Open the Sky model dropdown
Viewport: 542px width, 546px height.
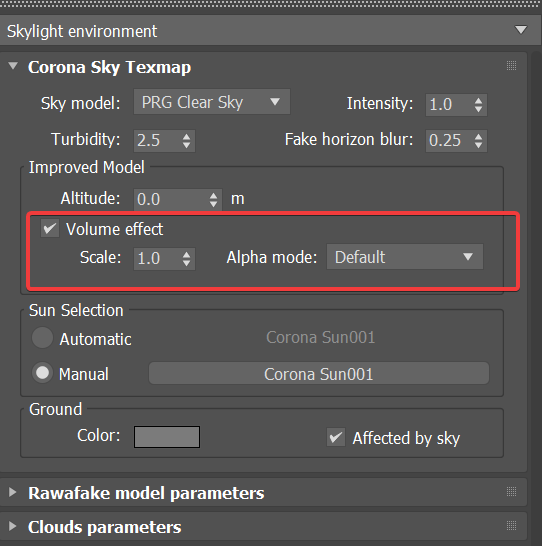[x=212, y=102]
